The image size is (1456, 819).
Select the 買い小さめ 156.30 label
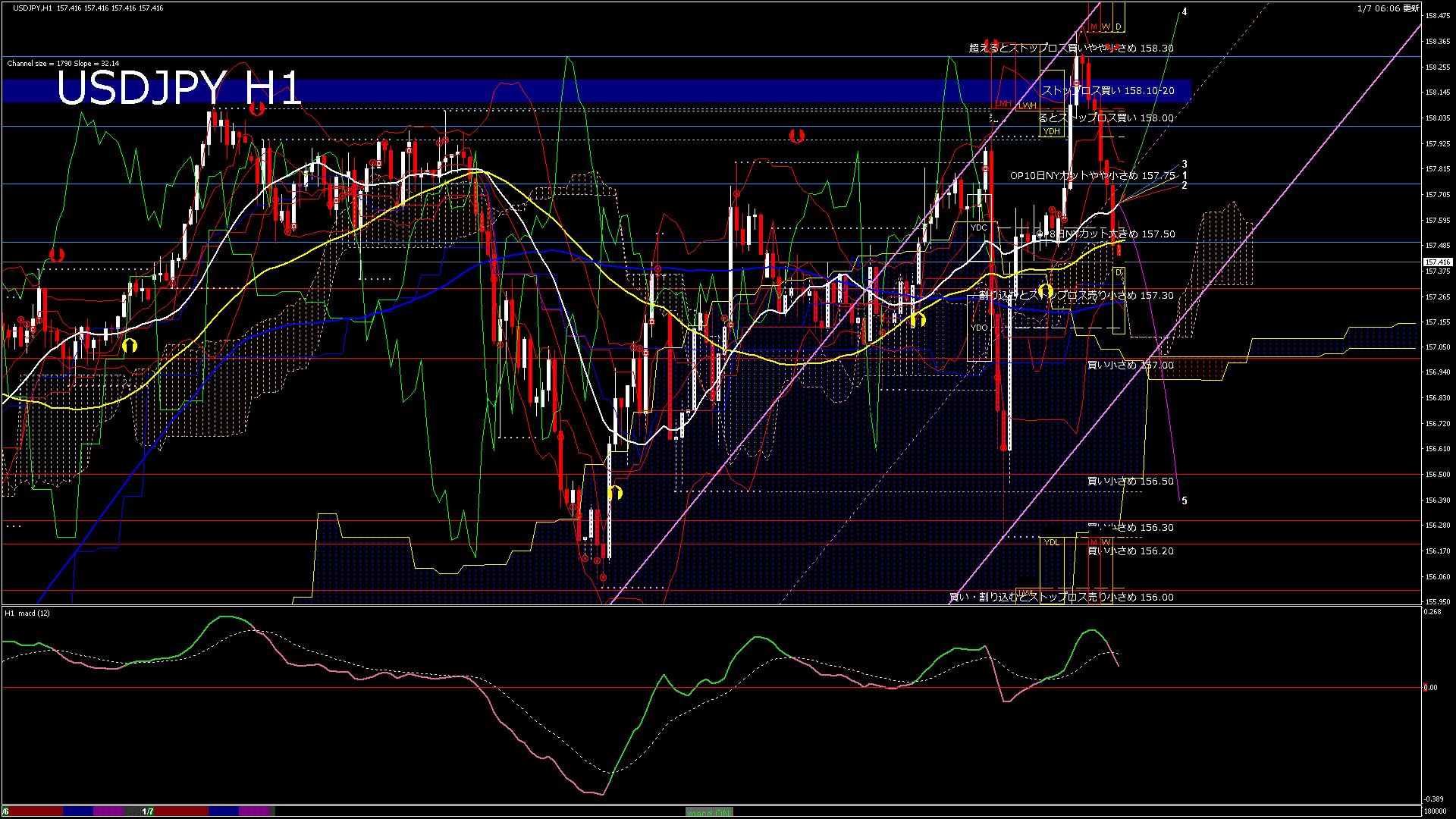point(1131,528)
